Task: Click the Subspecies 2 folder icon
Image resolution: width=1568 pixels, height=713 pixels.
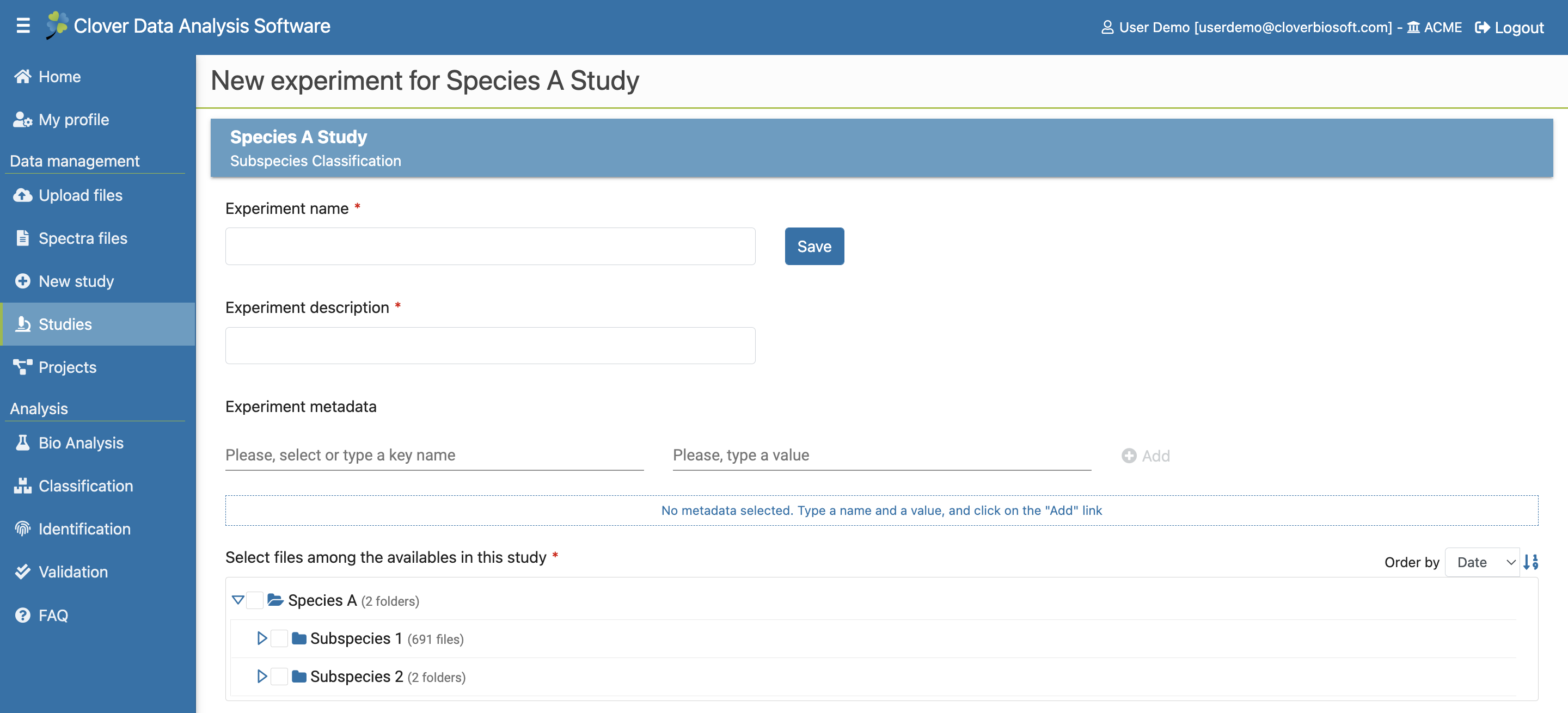Action: [x=299, y=677]
